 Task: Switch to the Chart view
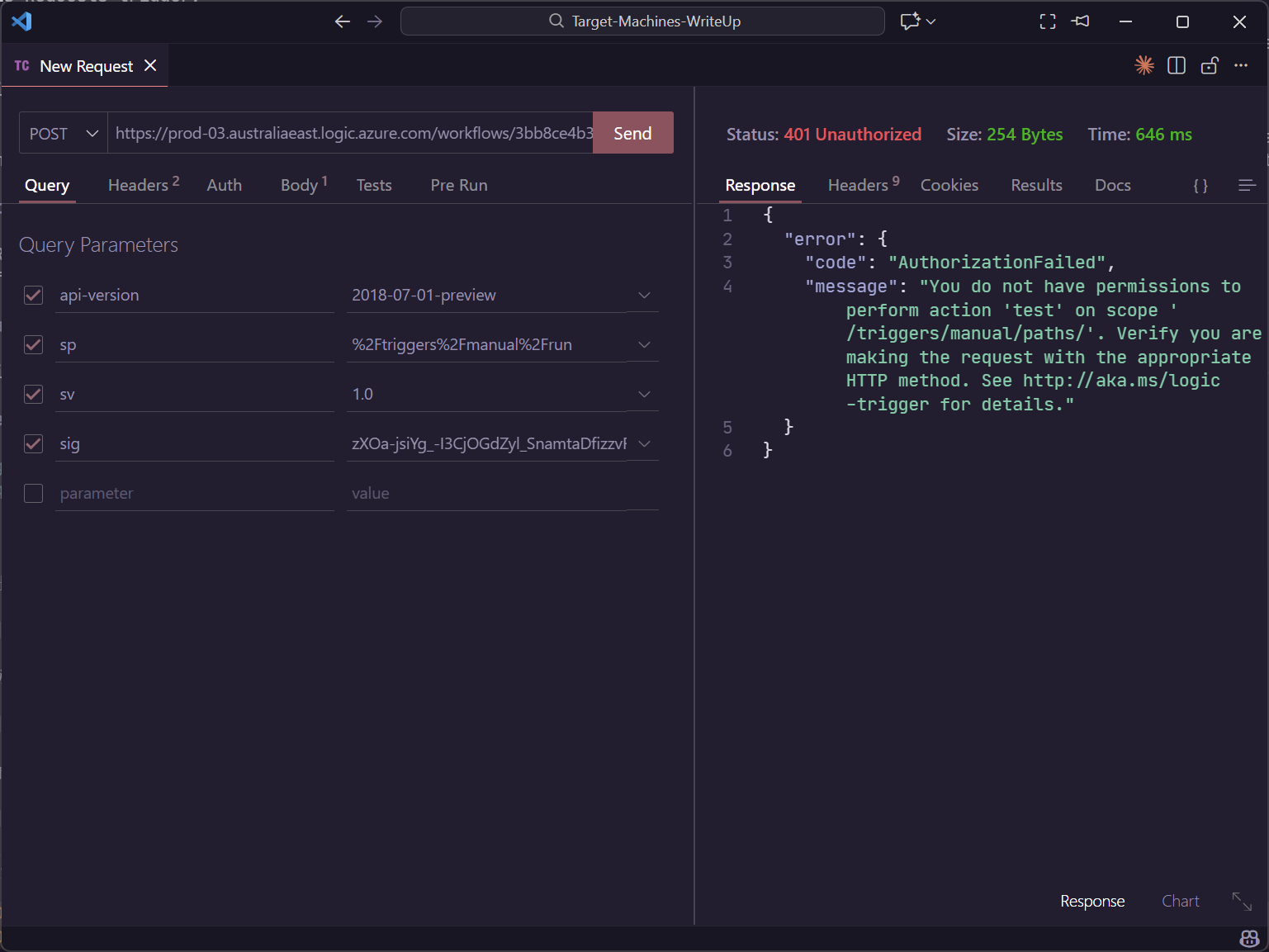[1180, 902]
